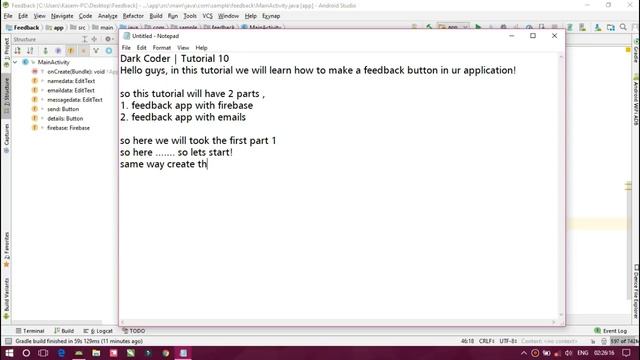Click Search Everywhere magnifier icon
This screenshot has height=360, width=640.
(x=623, y=27)
